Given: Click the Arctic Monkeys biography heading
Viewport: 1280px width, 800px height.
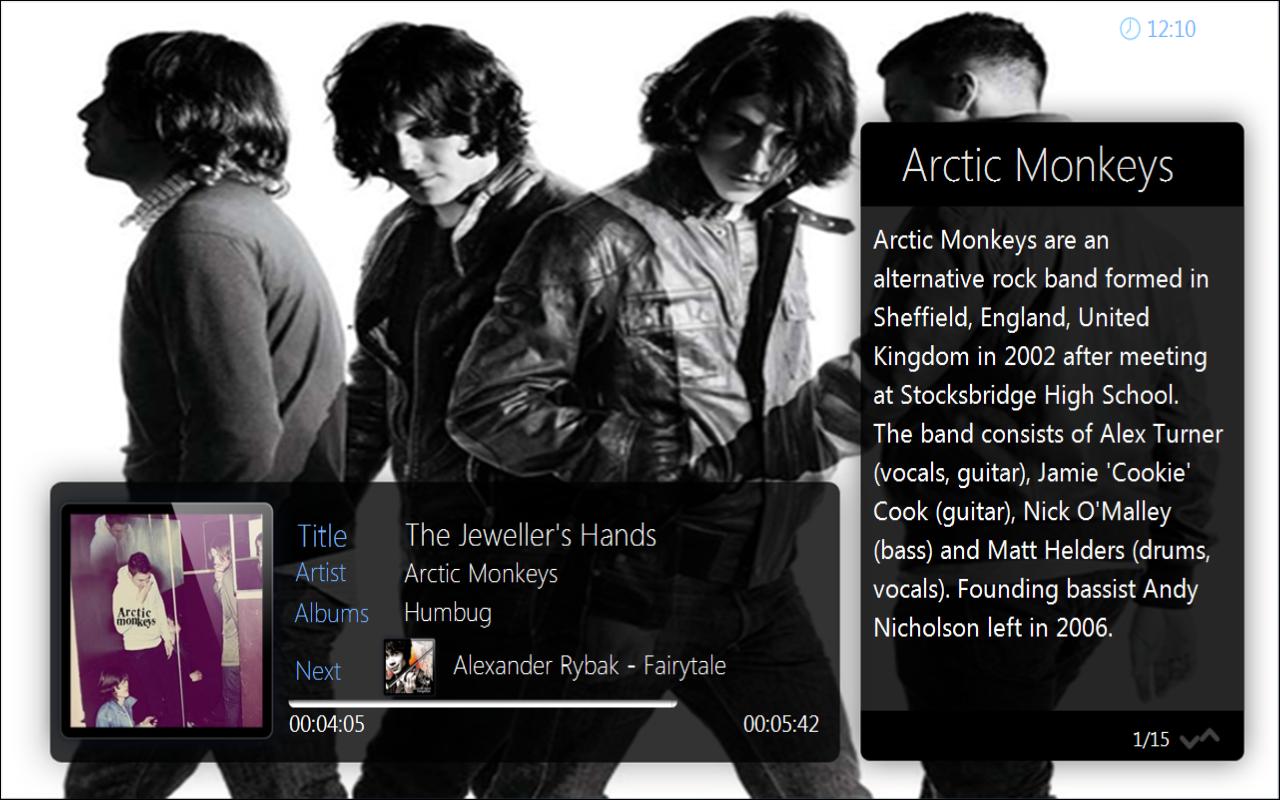Looking at the screenshot, I should coord(1038,165).
